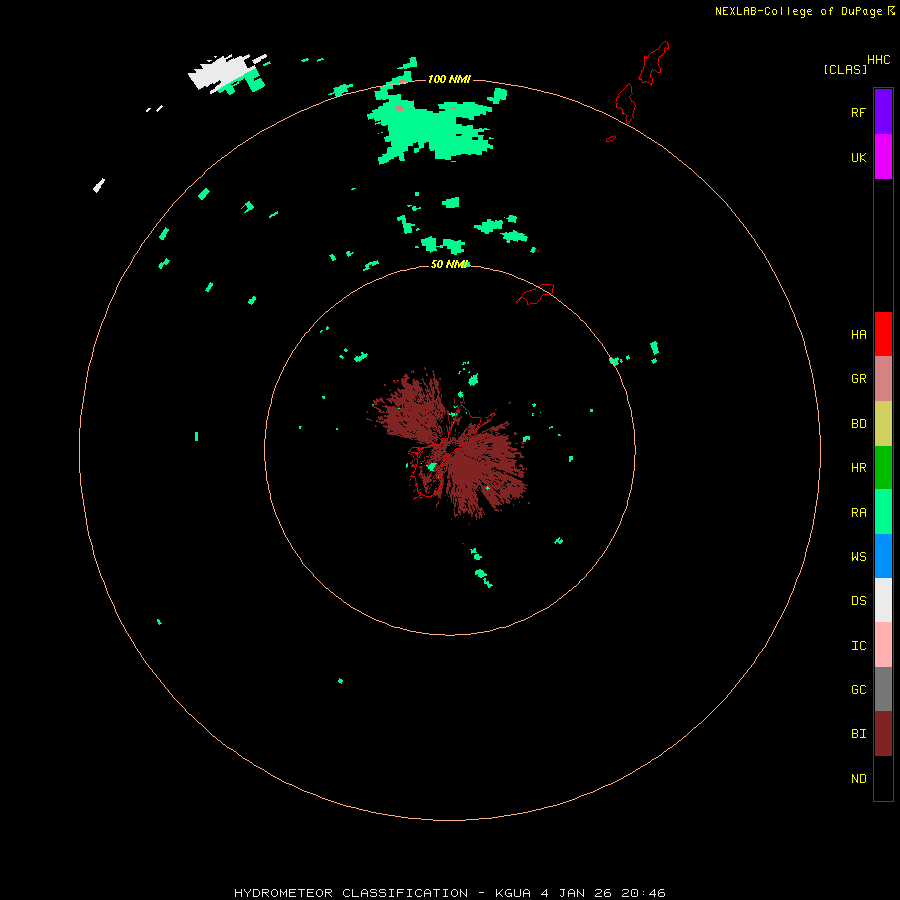900x900 pixels.
Task: Click the GC legend label
Action: (858, 690)
